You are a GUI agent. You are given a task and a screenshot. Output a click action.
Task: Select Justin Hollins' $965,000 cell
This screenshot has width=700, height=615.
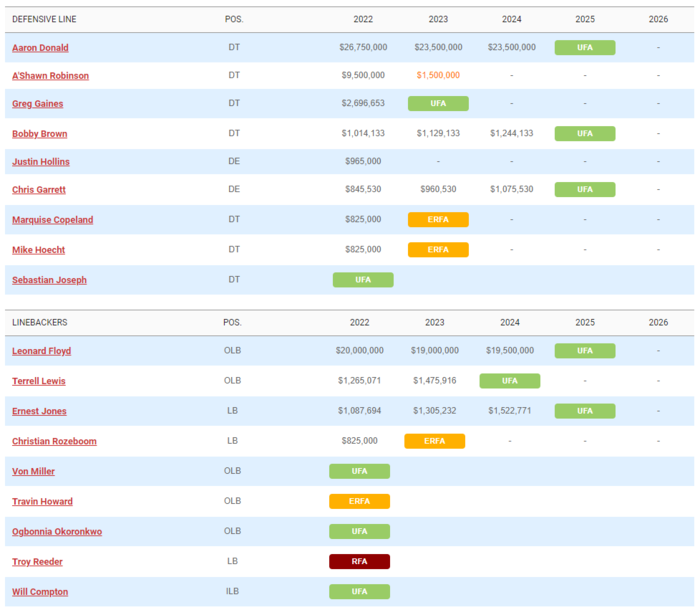point(363,161)
